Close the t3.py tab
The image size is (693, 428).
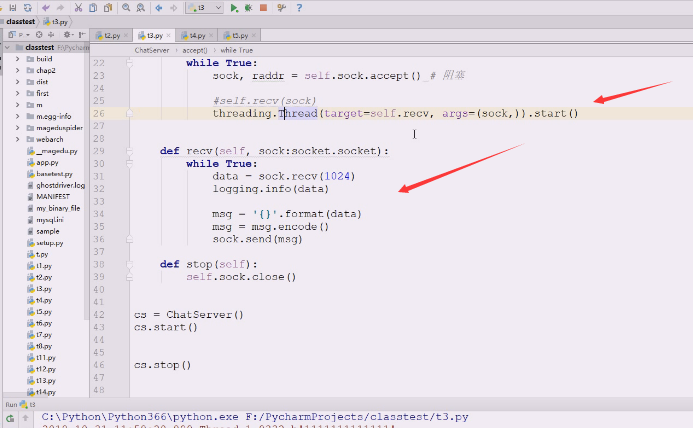(x=168, y=35)
